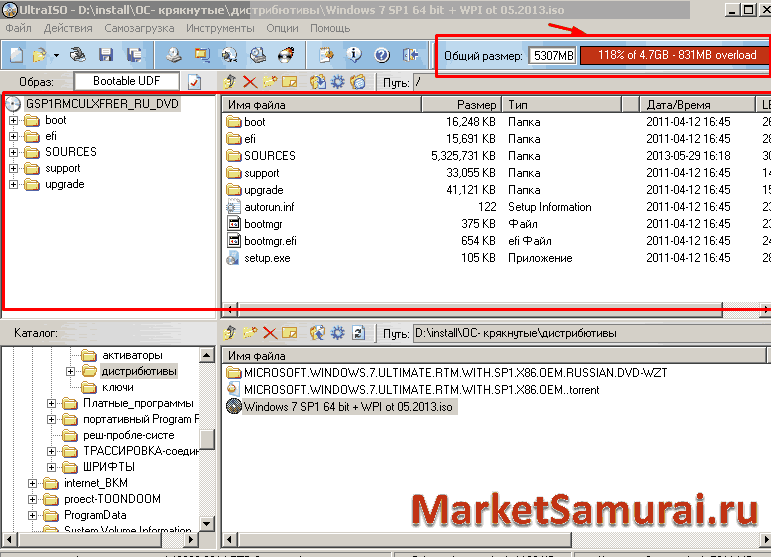Open the Действия menu
Image resolution: width=771 pixels, height=557 pixels.
tap(68, 28)
